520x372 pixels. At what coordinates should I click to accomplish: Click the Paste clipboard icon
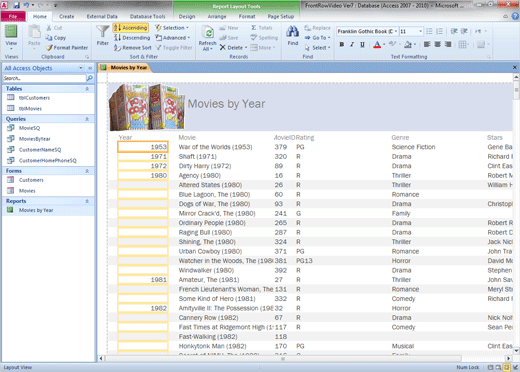[x=34, y=32]
